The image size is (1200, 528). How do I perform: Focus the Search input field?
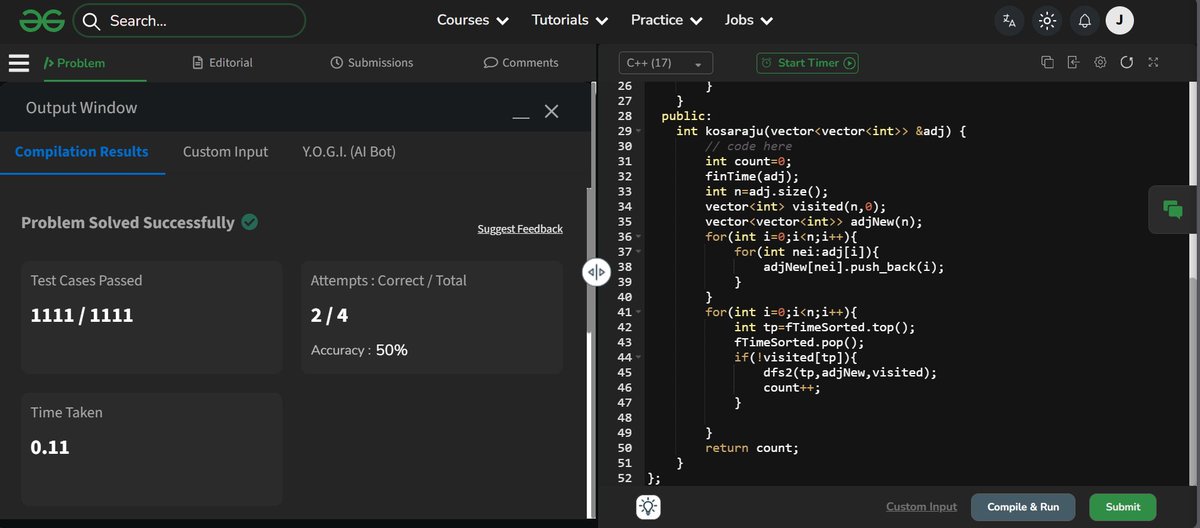tap(190, 20)
